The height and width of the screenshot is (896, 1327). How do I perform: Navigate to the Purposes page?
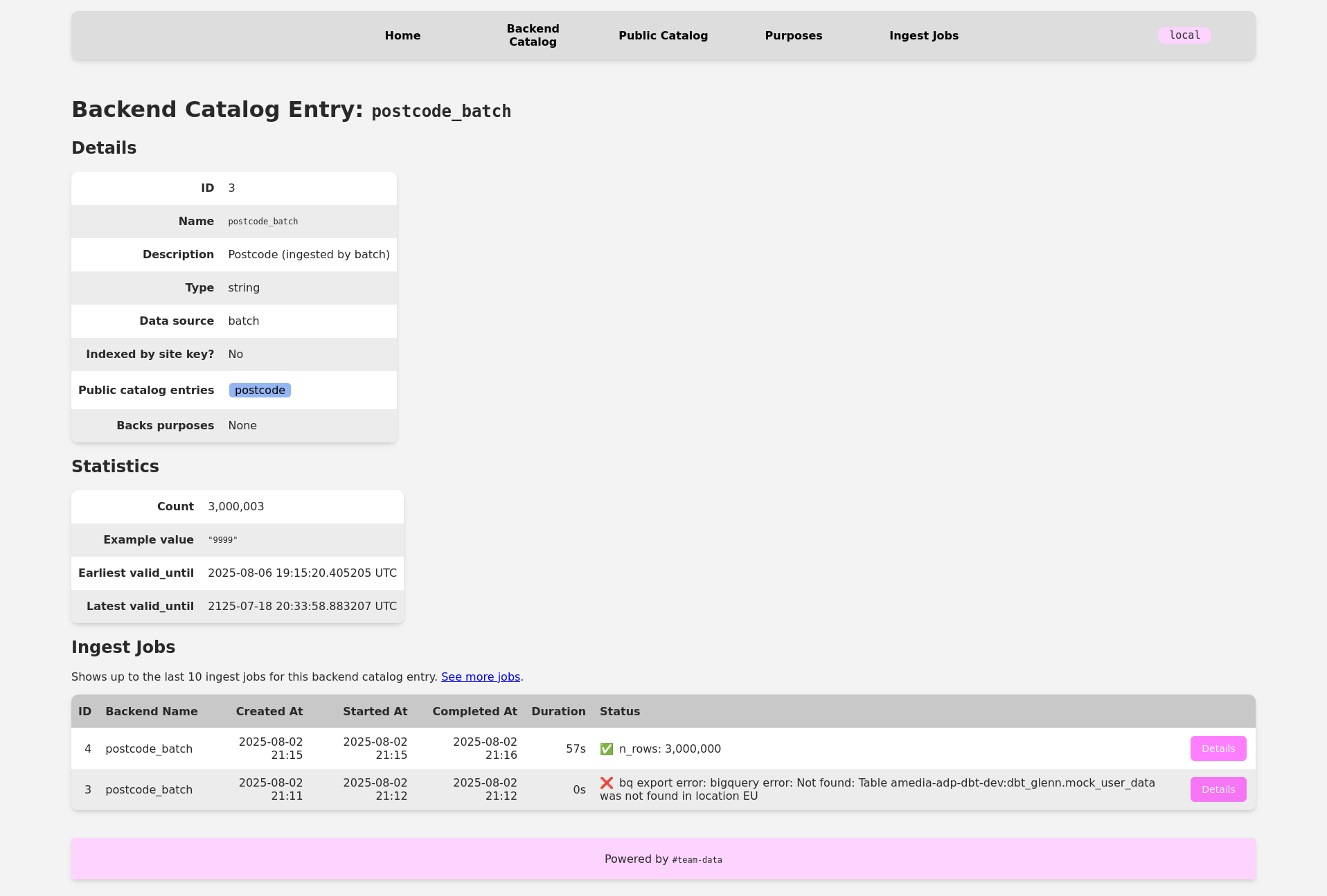pyautogui.click(x=793, y=35)
